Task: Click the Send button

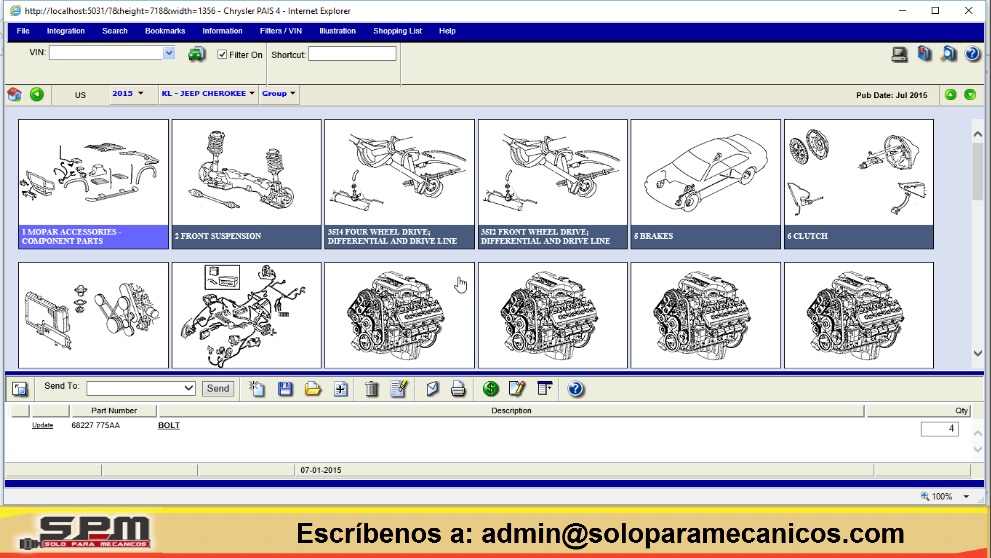Action: (x=218, y=388)
